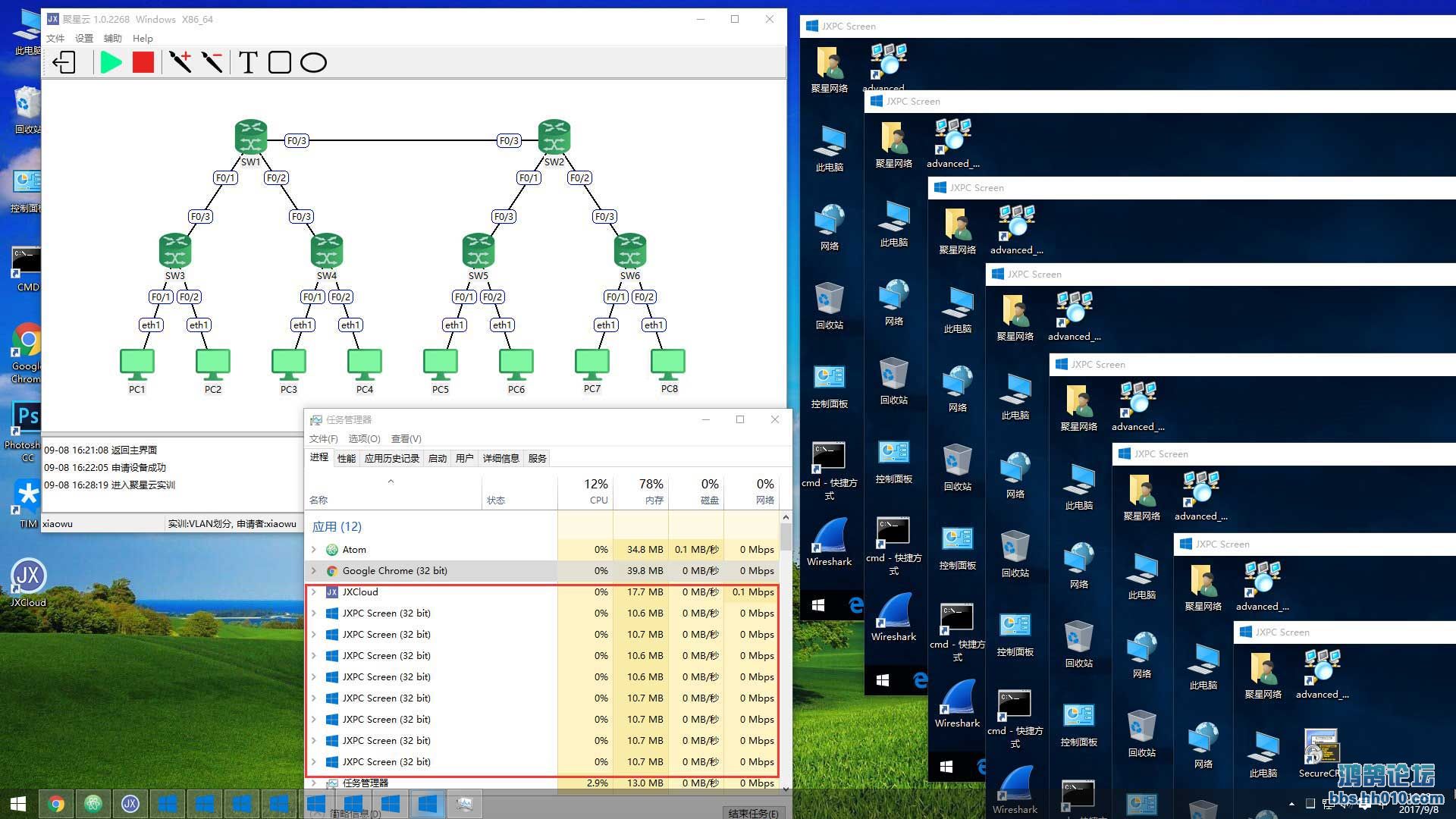Open Wireshark in the first JXPC Screen
1456x819 pixels.
click(x=829, y=541)
